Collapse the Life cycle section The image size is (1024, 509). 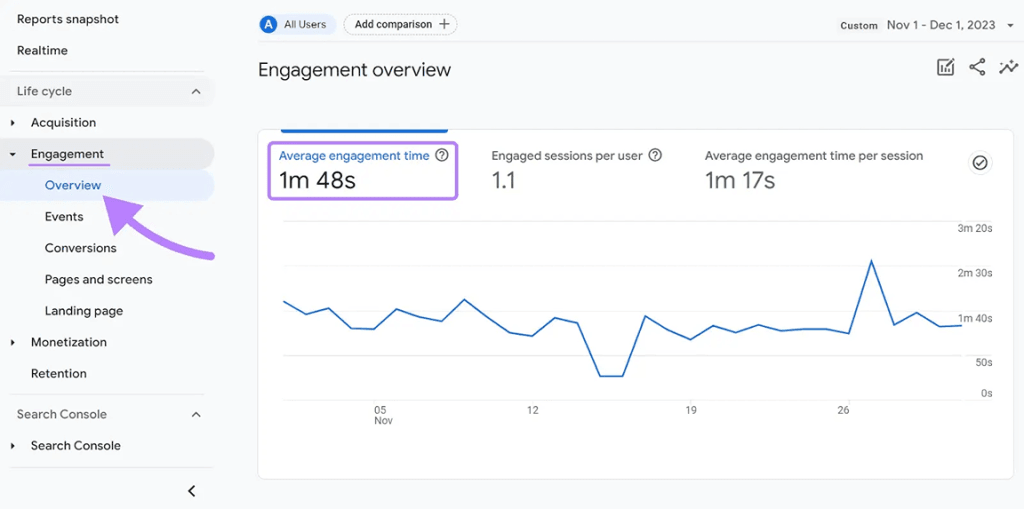click(x=196, y=92)
